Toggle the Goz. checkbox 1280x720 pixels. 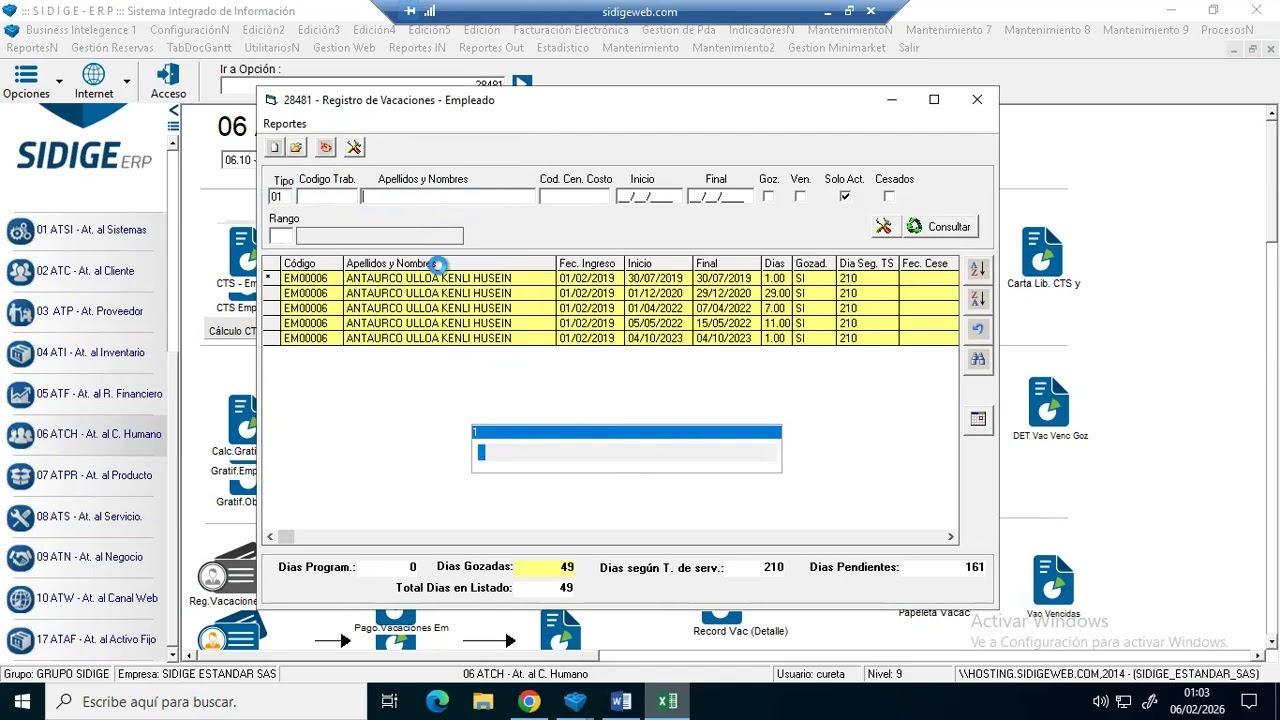tap(768, 196)
